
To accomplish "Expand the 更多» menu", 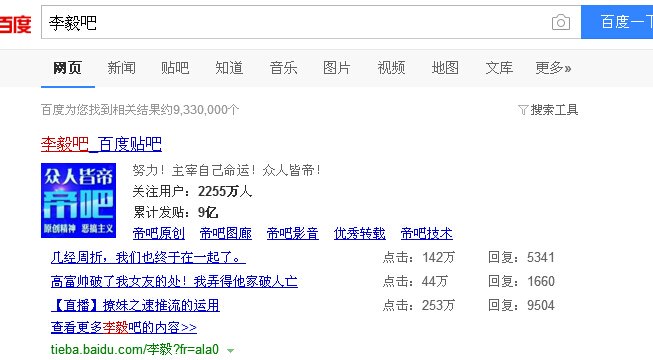I will (x=553, y=68).
